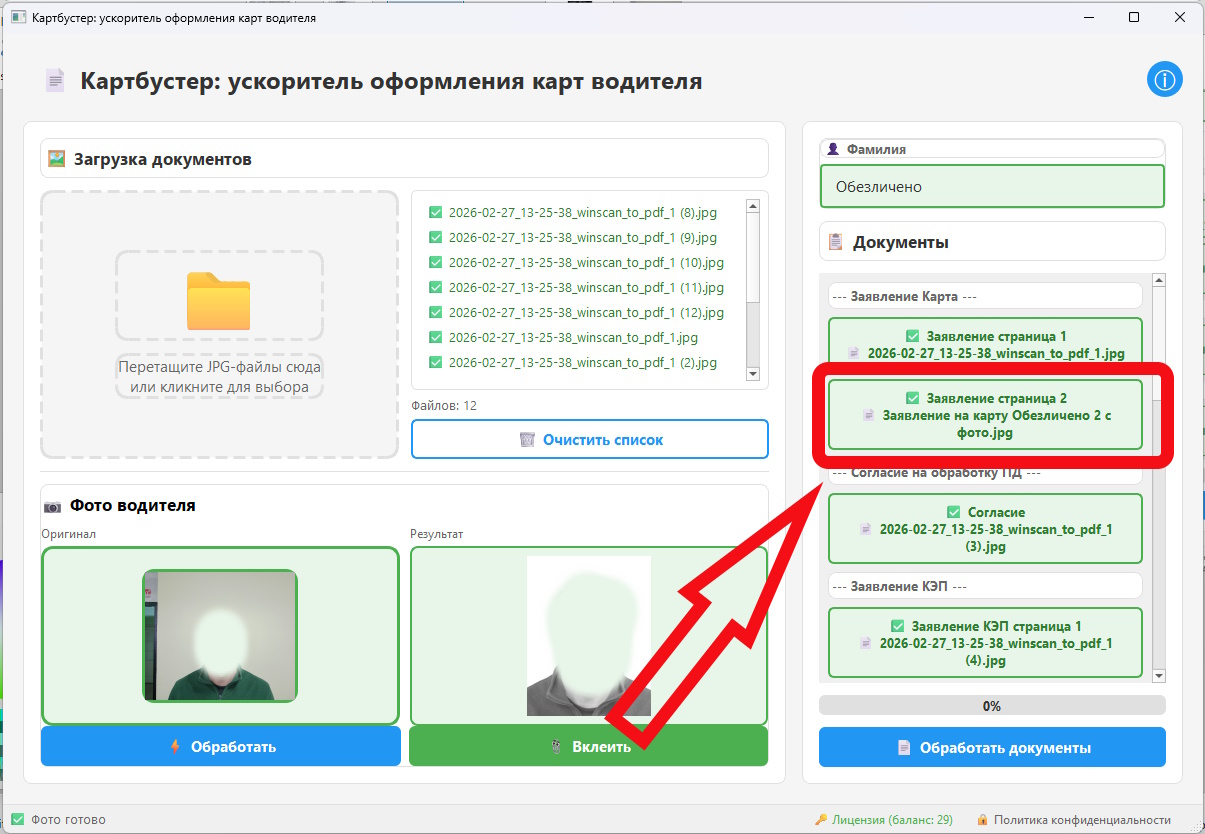Select the Заявление страница 1 document entry
The height and width of the screenshot is (834, 1205).
coord(985,345)
